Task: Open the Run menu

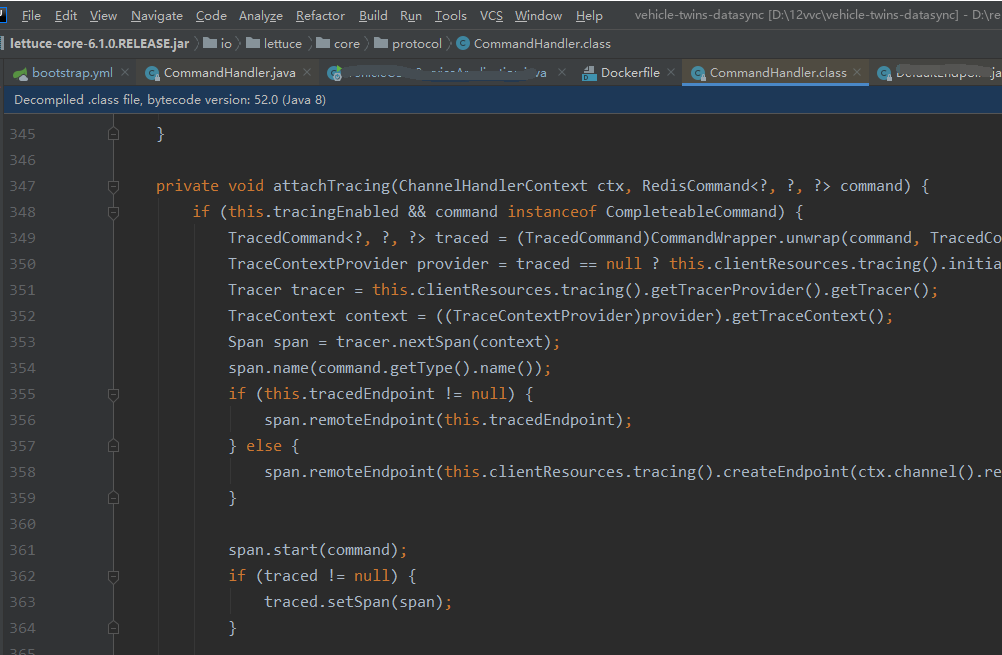Action: tap(411, 15)
